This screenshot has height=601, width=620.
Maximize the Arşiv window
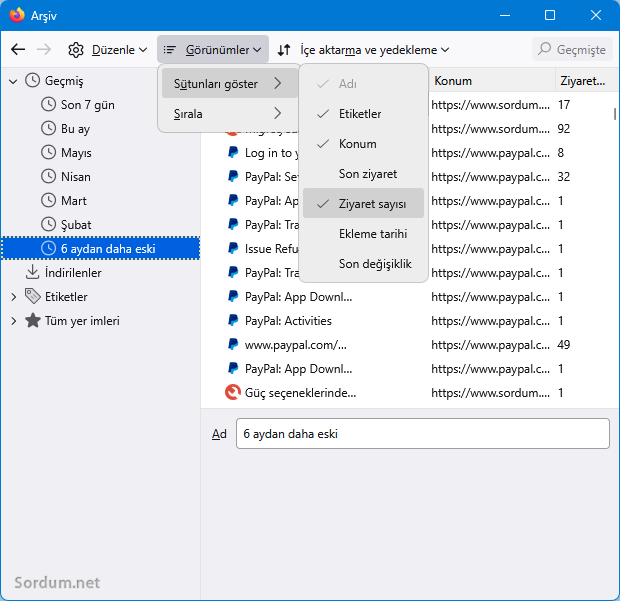pos(550,15)
